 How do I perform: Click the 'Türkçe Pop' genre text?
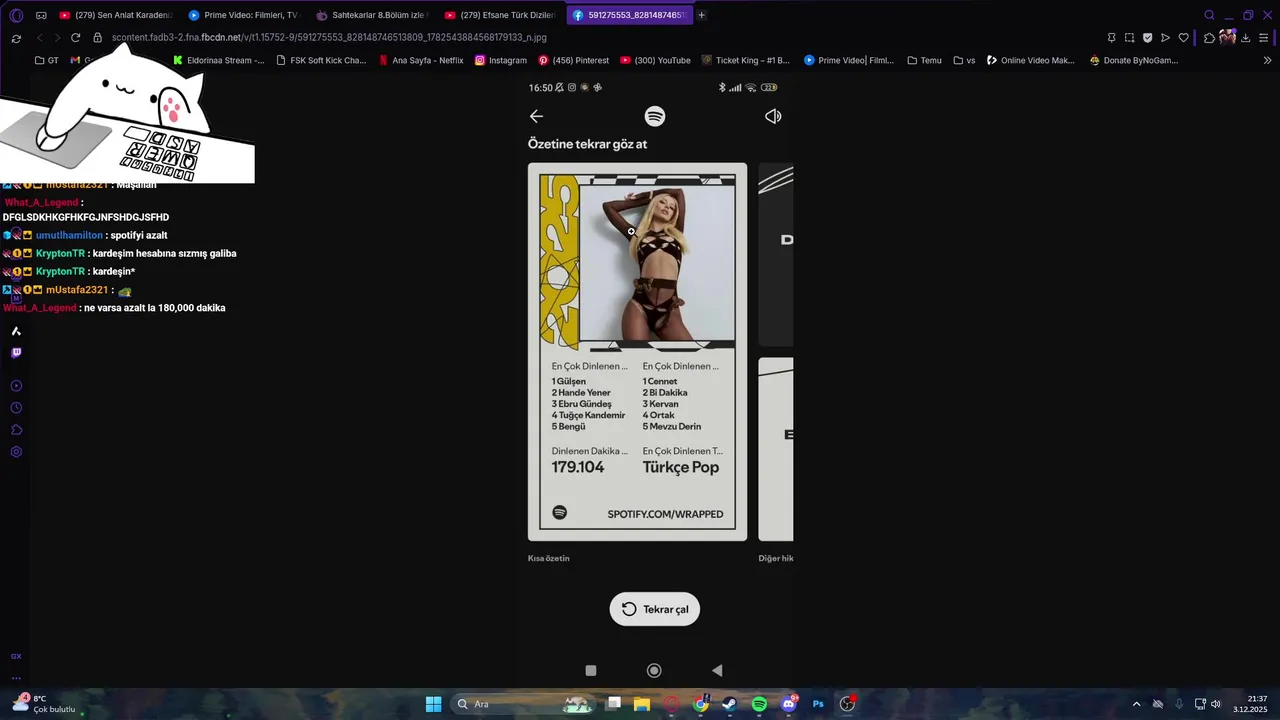click(x=680, y=467)
